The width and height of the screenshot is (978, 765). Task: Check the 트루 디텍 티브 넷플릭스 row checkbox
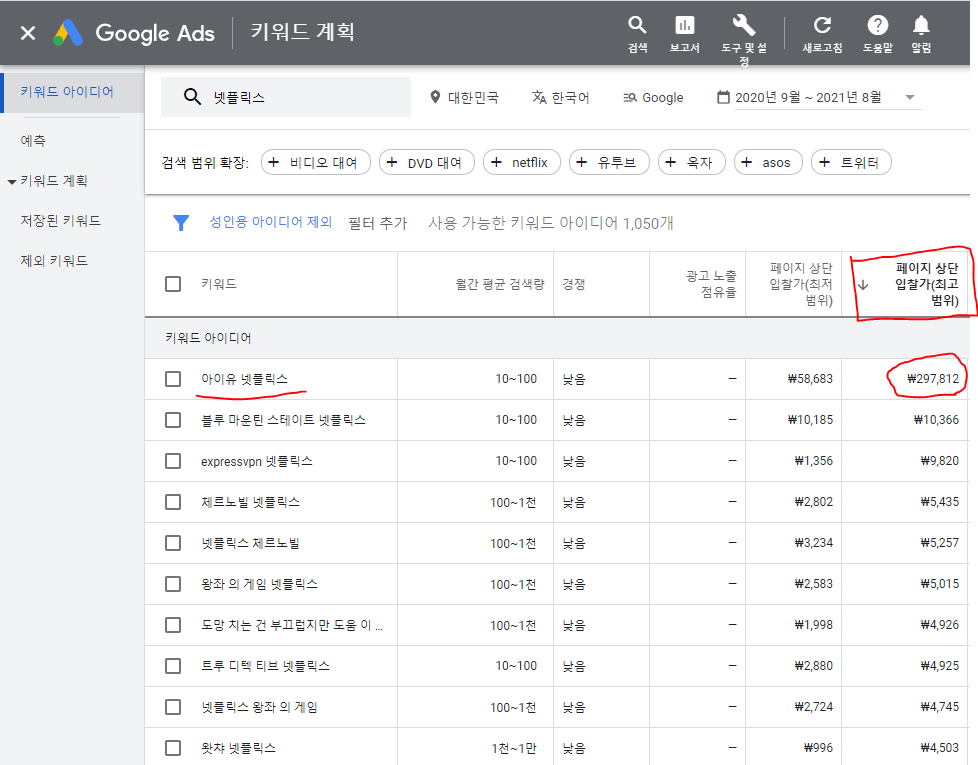[x=173, y=666]
